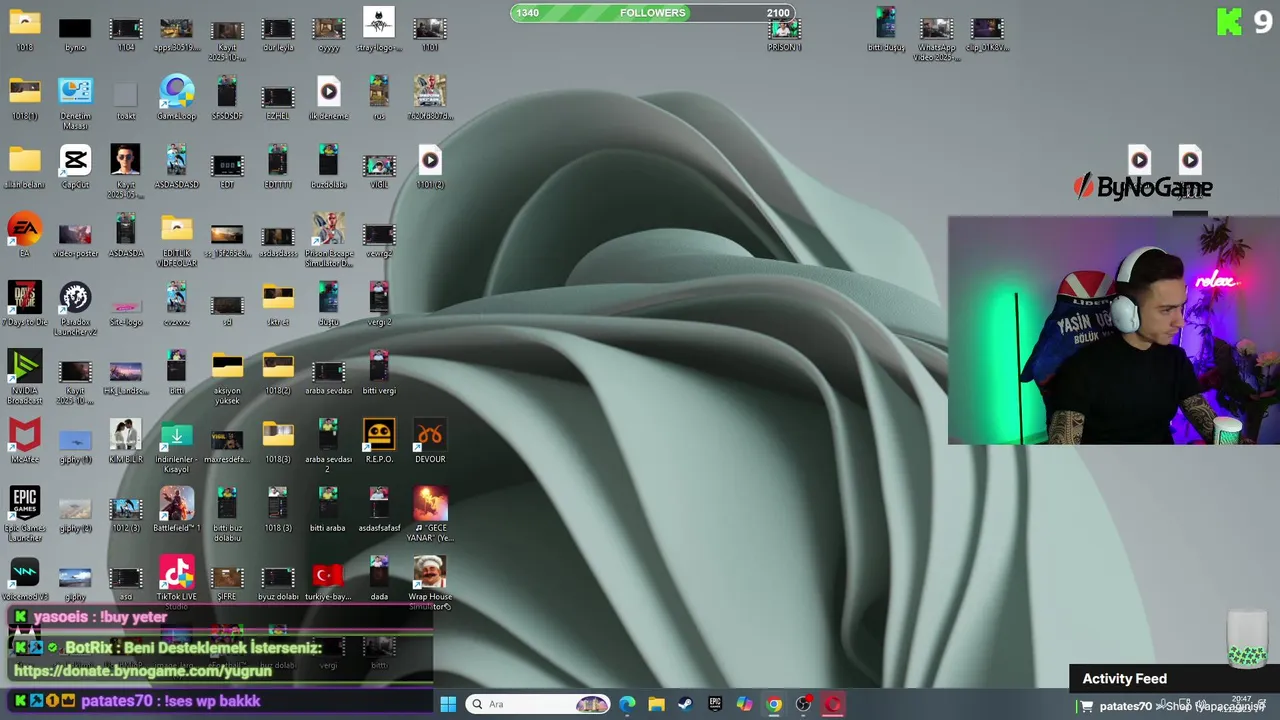The image size is (1280, 720).
Task: Open the Voicemod V3 shortcut
Action: pos(25,580)
